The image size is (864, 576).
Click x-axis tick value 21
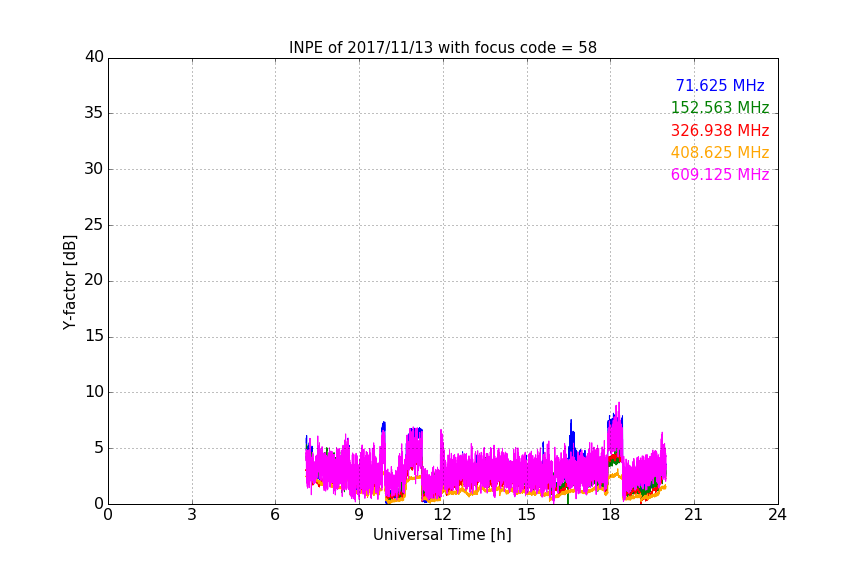694,515
